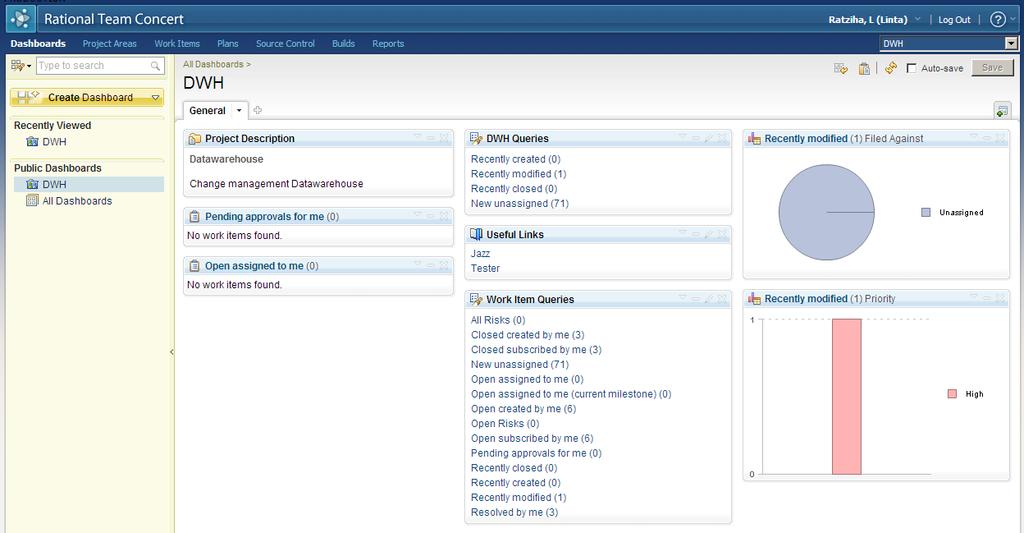Click chart icon of Priority widget
The height and width of the screenshot is (533, 1024).
point(754,299)
